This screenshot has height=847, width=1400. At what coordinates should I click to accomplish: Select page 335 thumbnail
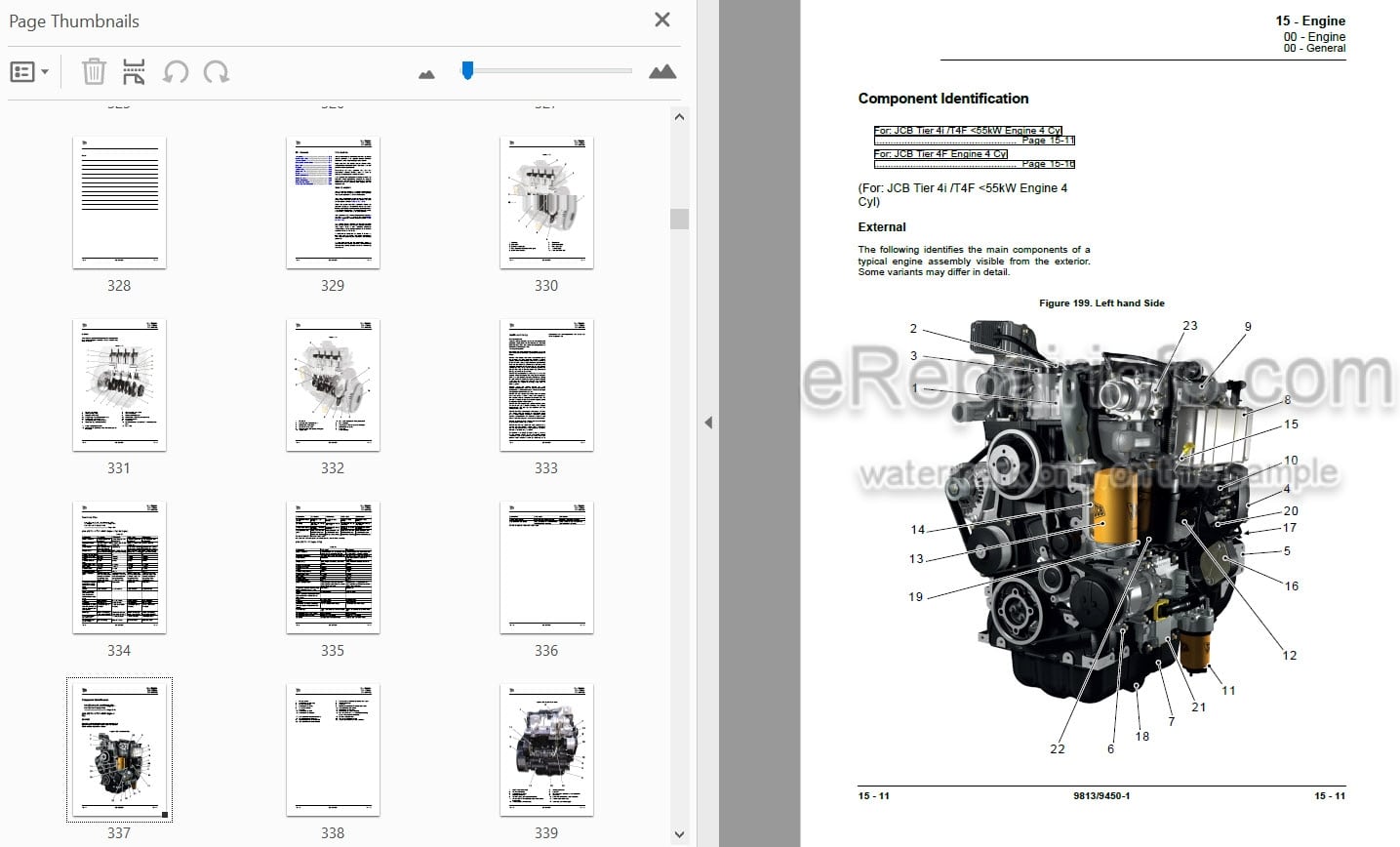point(333,567)
